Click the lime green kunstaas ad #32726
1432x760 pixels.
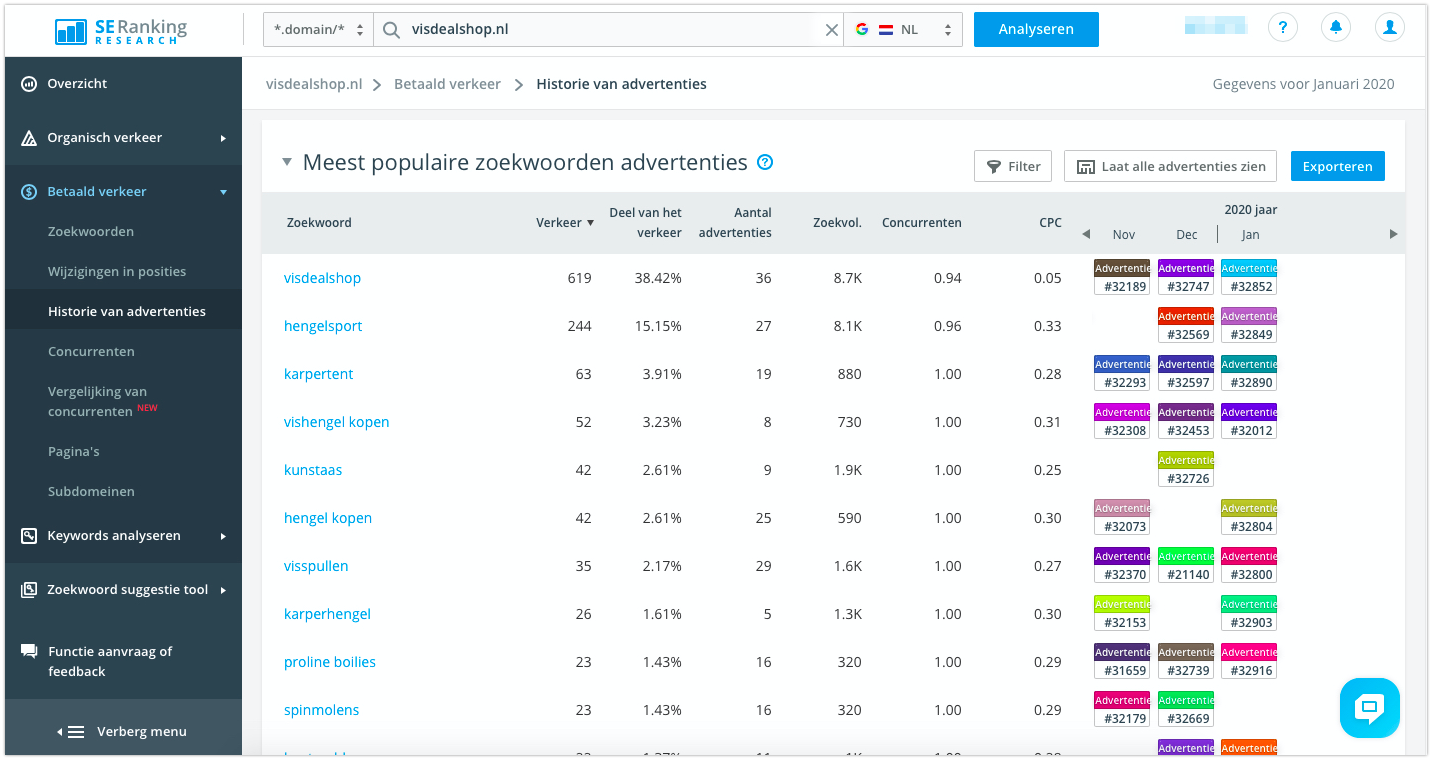[1185, 470]
